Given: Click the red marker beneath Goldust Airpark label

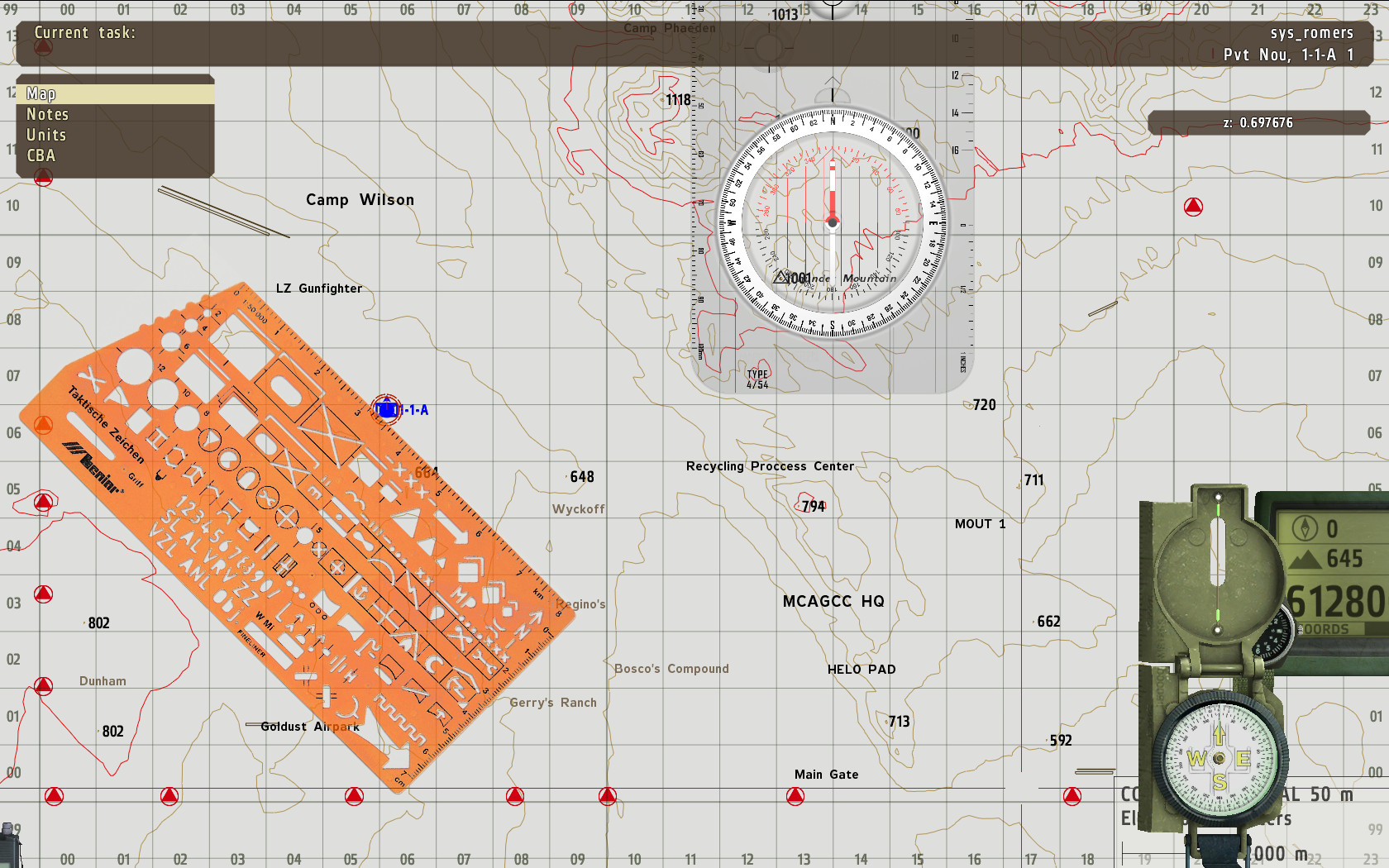Looking at the screenshot, I should pos(354,796).
